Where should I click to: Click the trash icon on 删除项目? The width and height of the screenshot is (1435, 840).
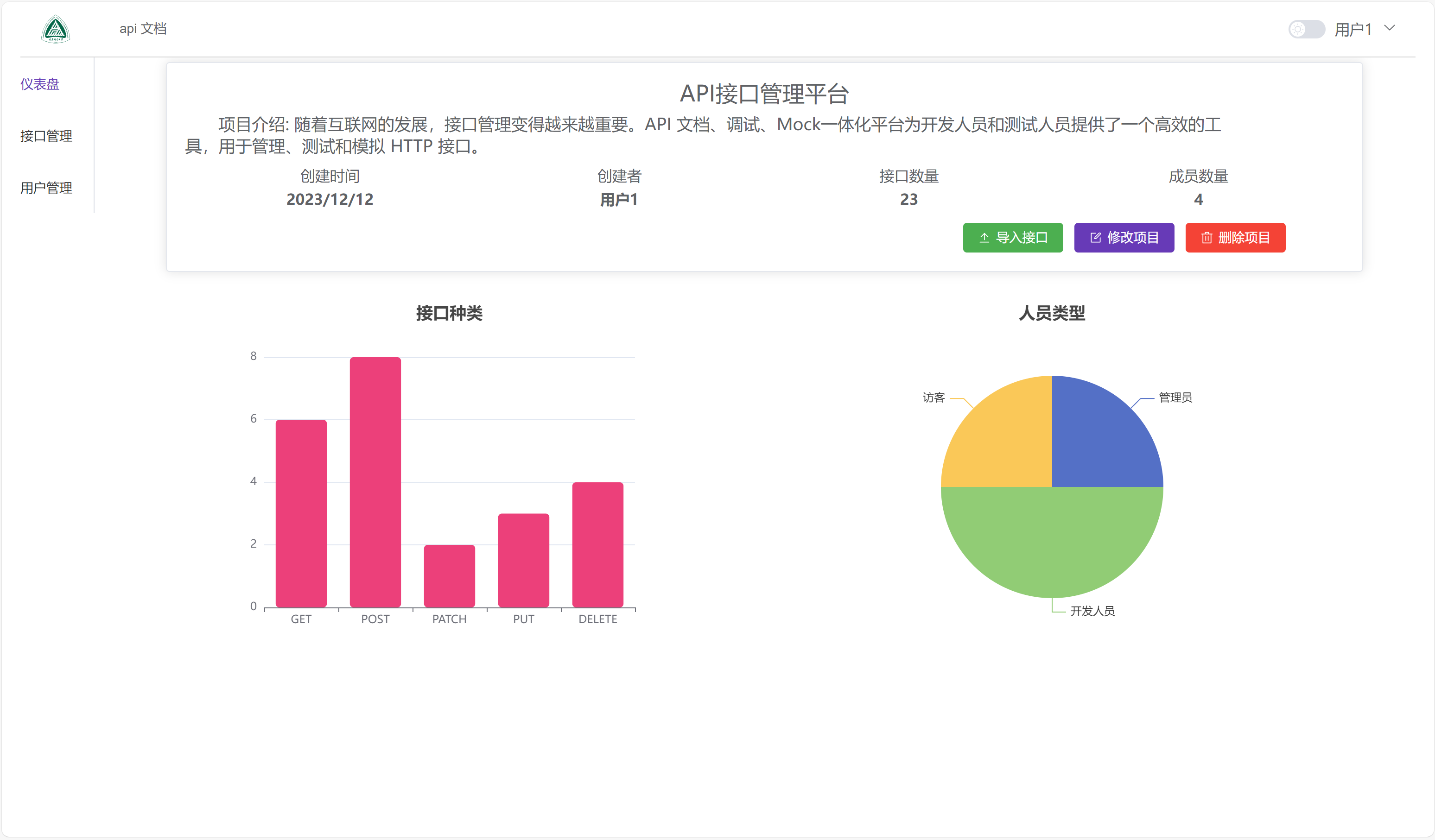[x=1206, y=238]
